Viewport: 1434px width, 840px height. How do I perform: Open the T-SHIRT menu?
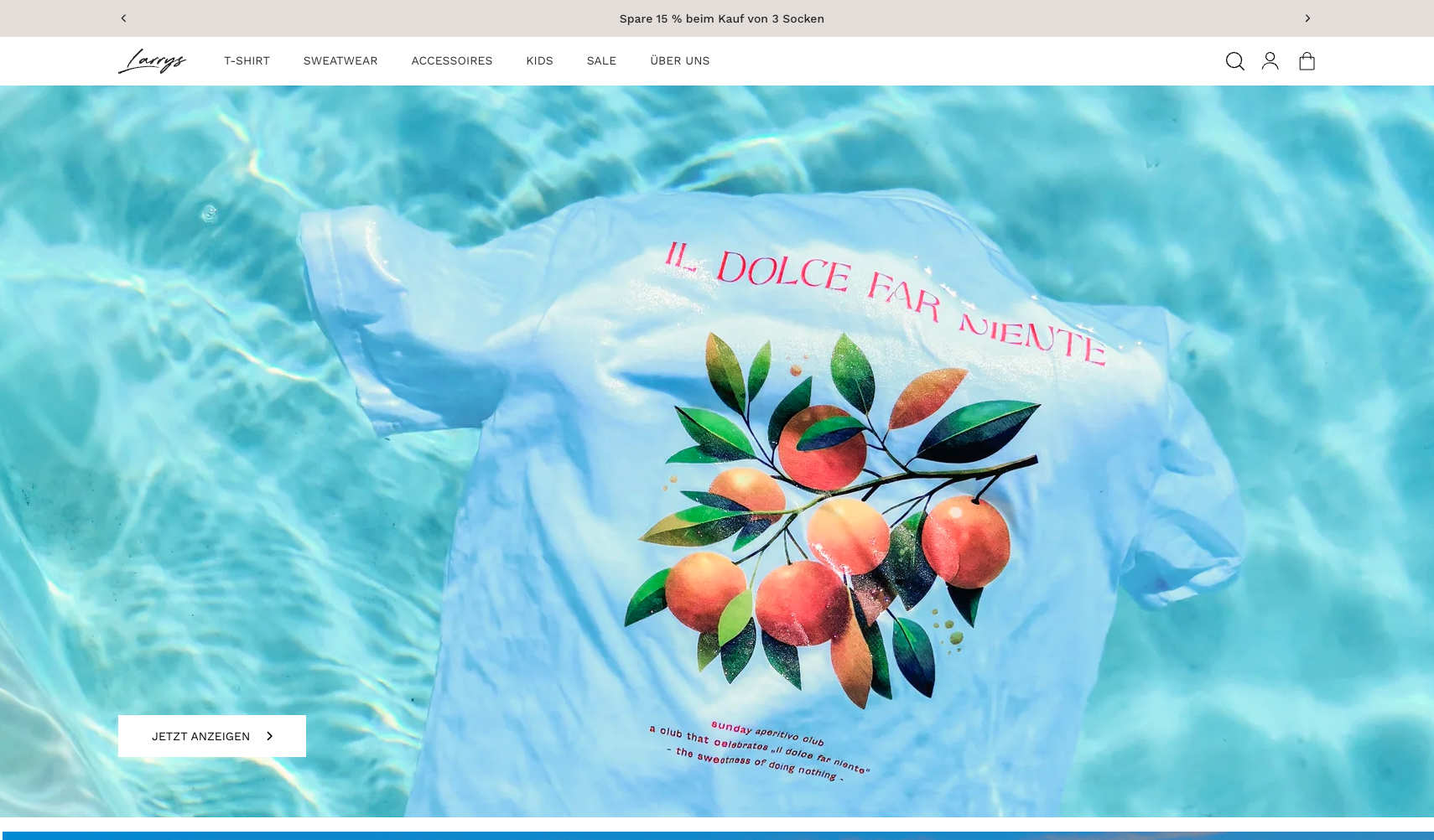point(247,61)
